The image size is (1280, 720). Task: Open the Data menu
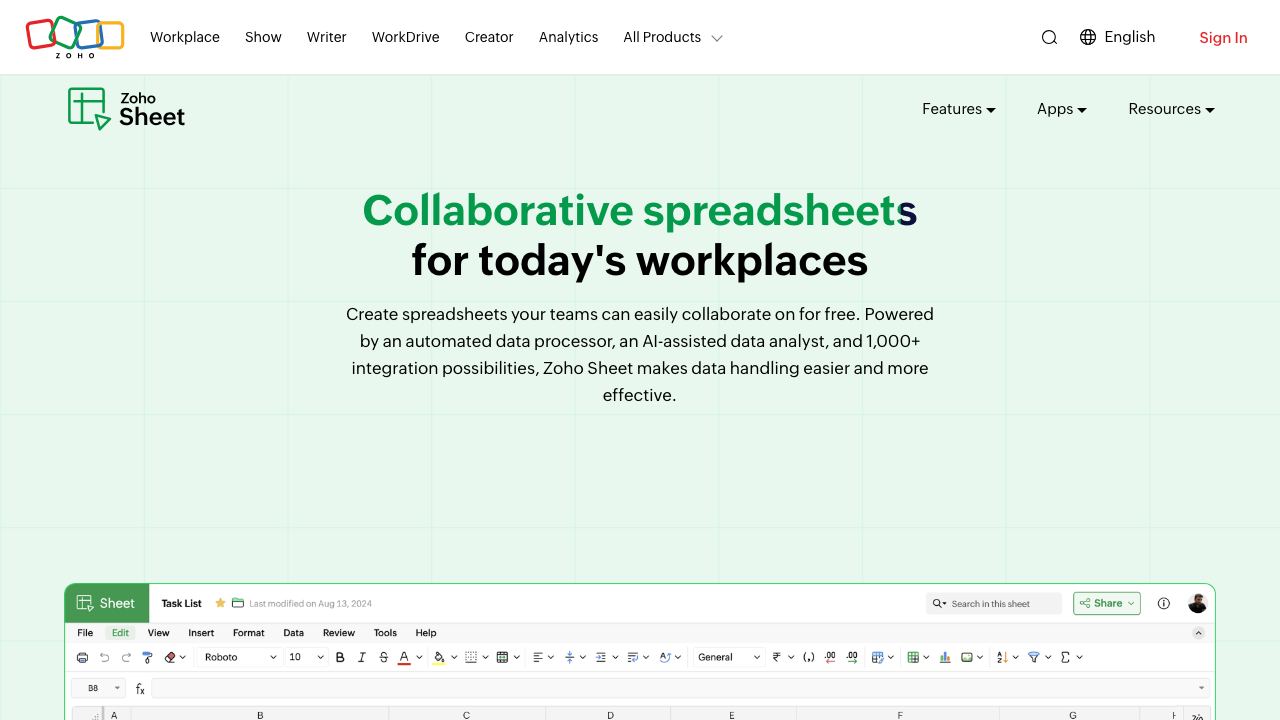(x=293, y=633)
